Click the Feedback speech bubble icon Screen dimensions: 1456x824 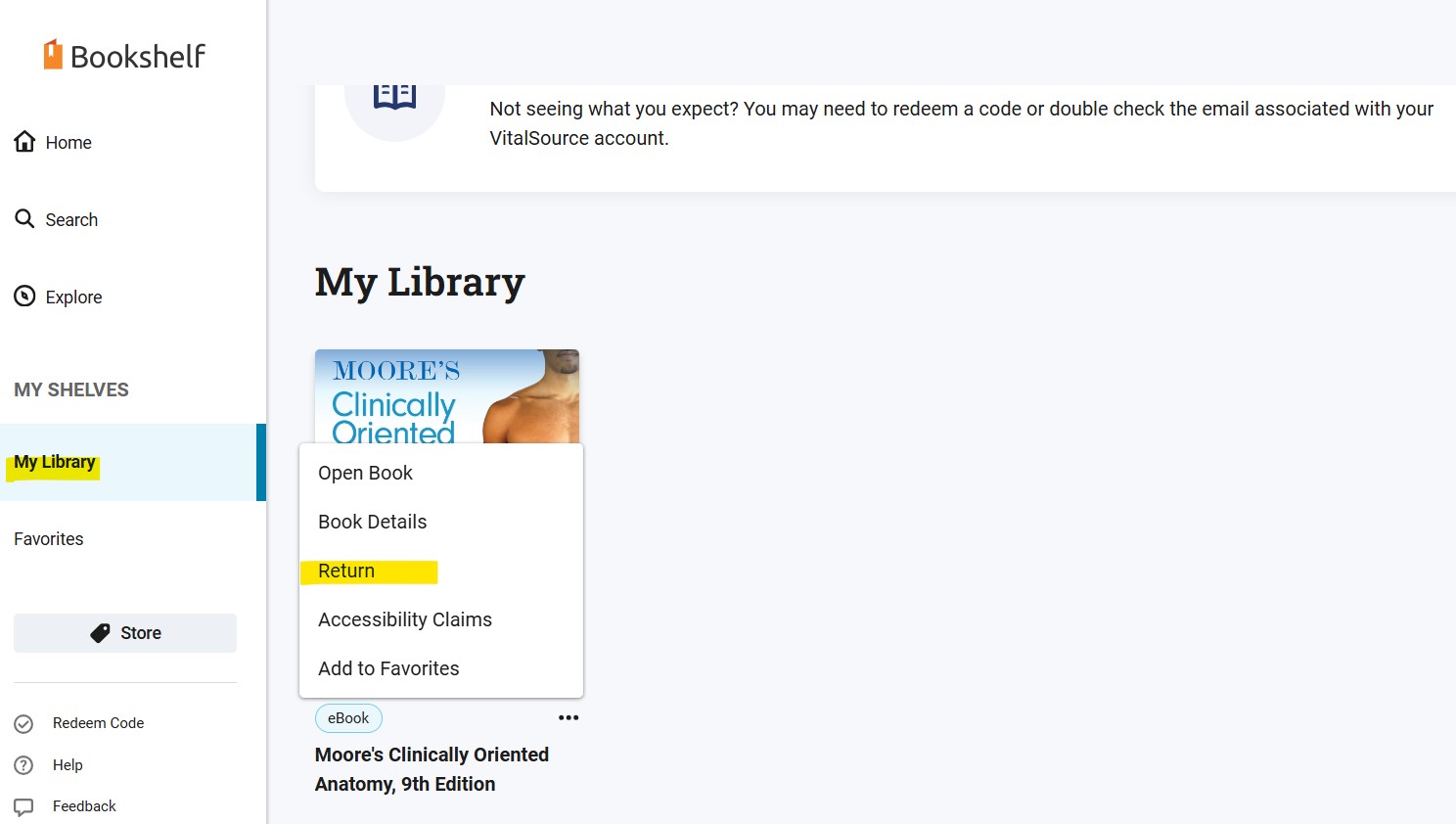coord(23,806)
